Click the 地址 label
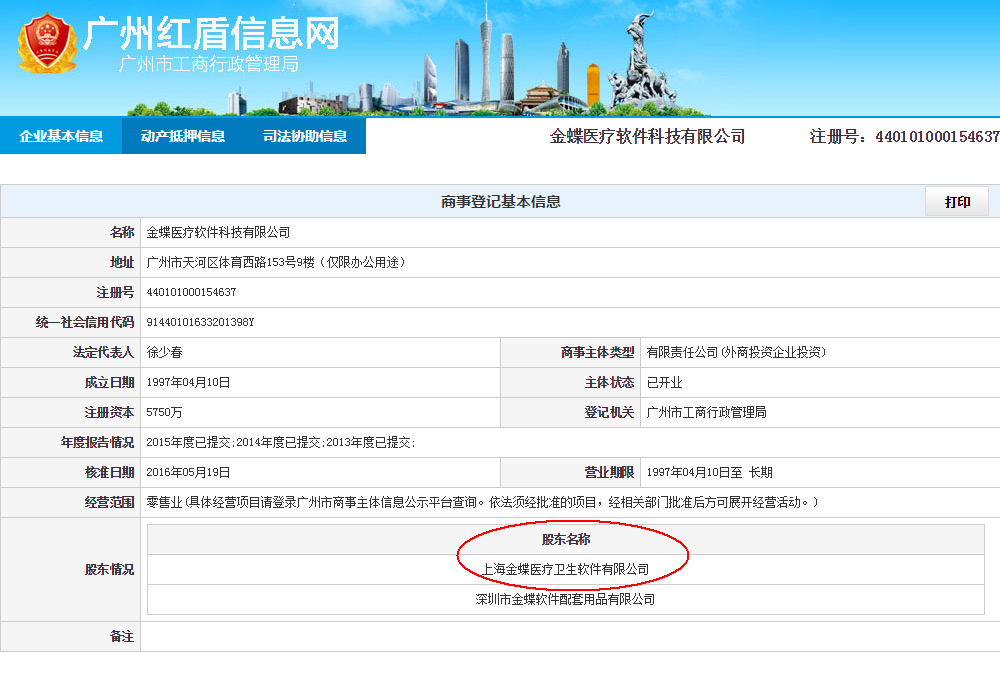 (121, 262)
